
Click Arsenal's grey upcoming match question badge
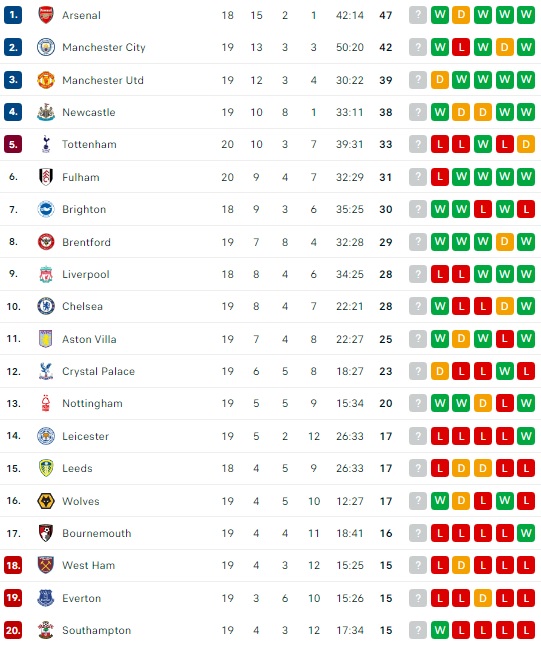418,15
